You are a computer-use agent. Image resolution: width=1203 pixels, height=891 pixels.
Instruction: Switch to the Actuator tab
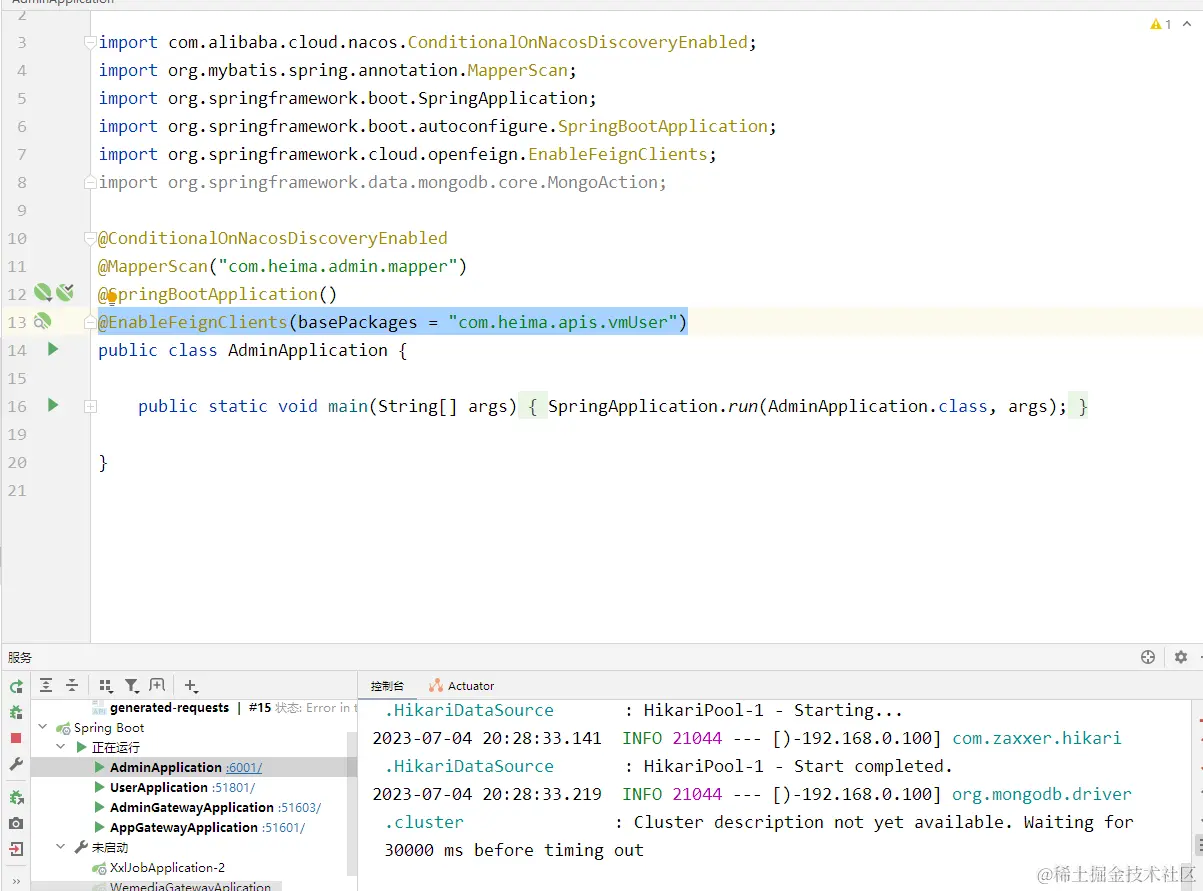462,686
